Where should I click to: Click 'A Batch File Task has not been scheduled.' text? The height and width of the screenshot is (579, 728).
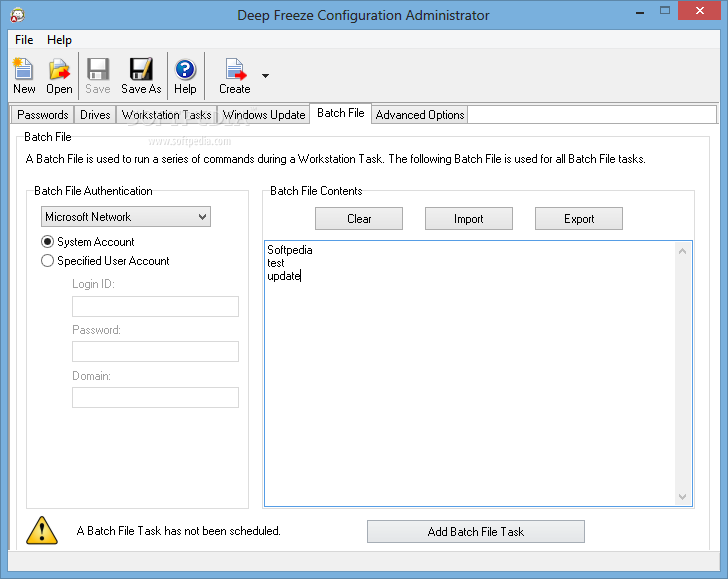(x=179, y=531)
